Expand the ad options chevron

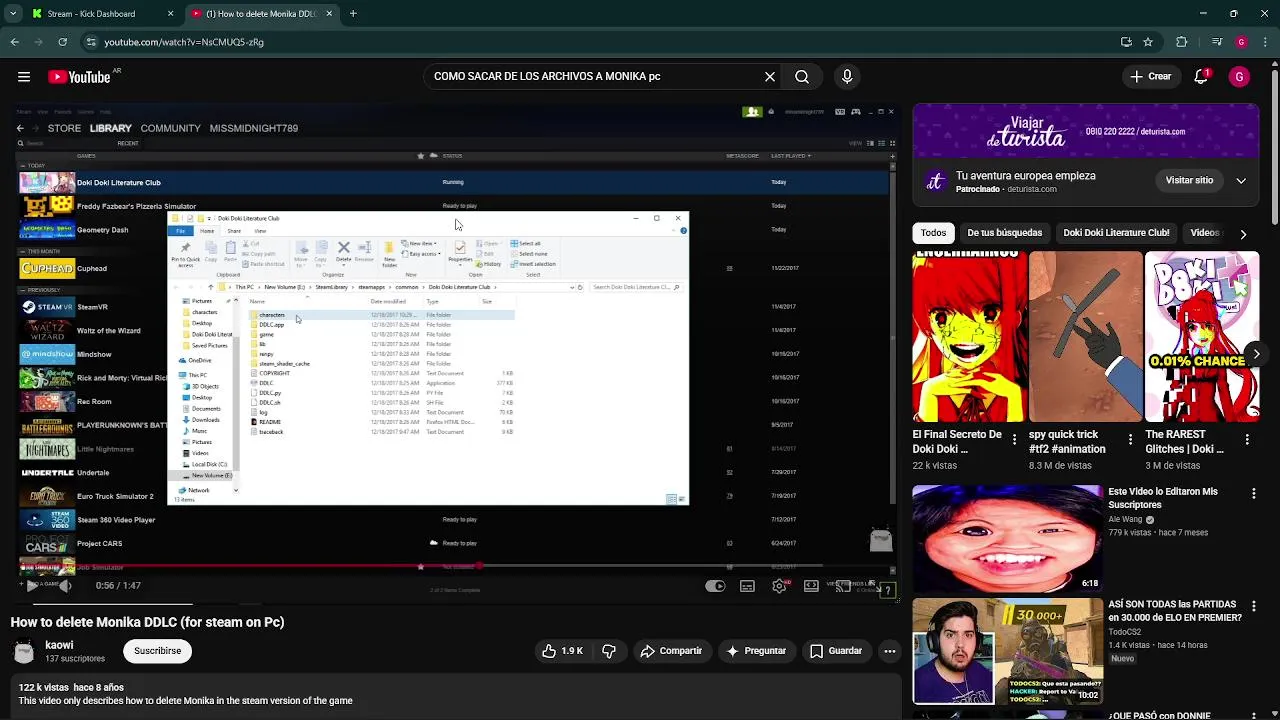[1241, 181]
